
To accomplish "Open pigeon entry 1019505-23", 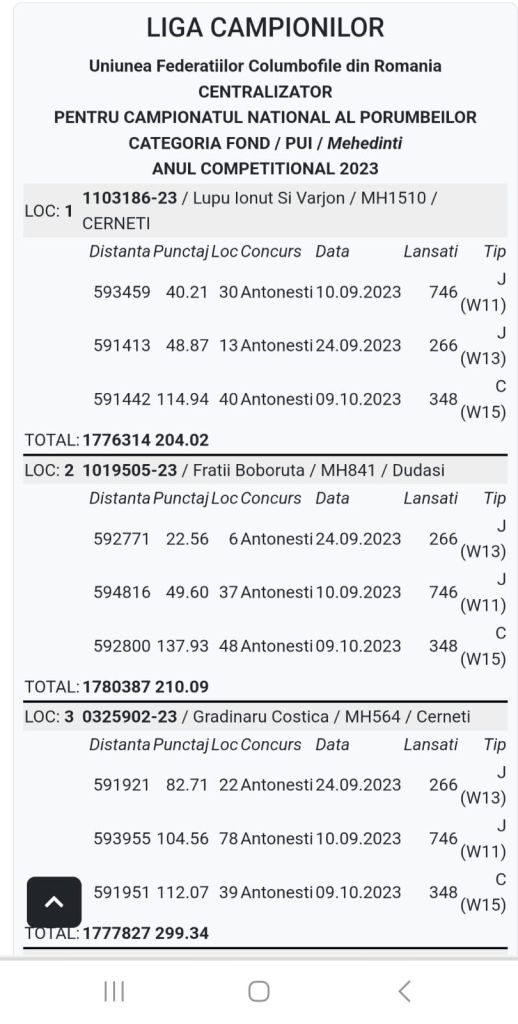I will click(129, 470).
